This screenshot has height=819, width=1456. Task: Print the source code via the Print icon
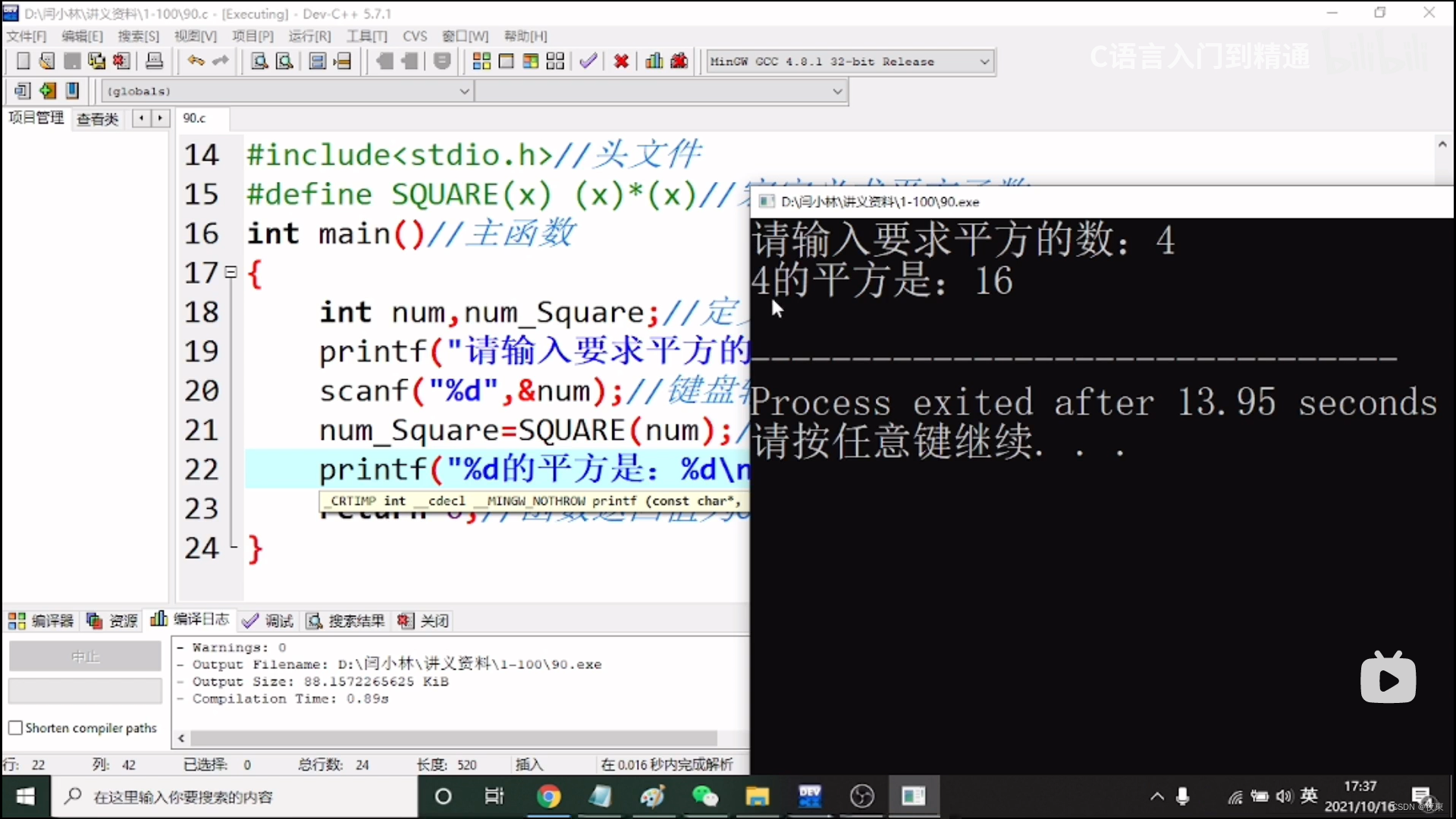[154, 61]
